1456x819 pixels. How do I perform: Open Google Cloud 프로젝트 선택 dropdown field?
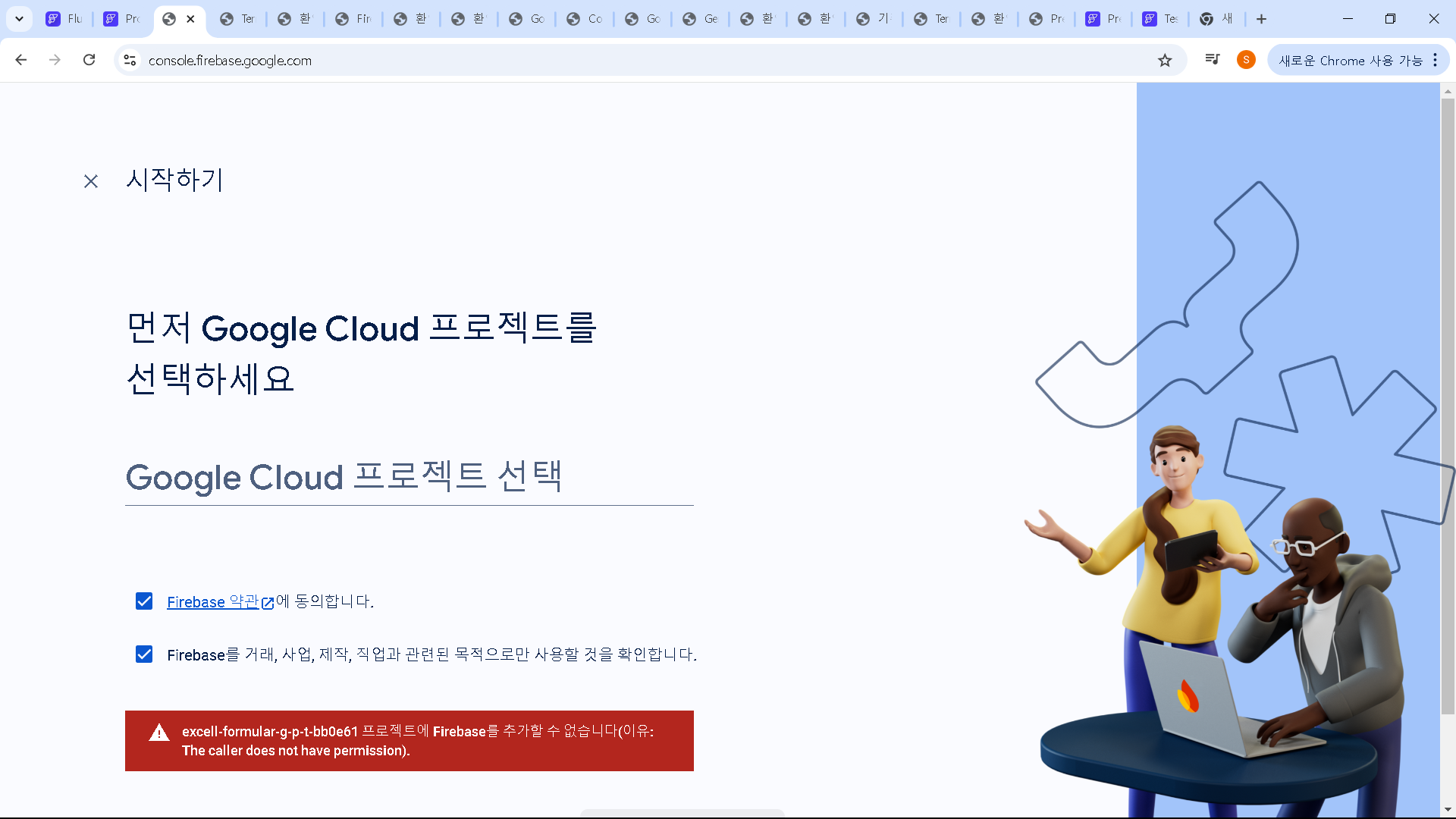pyautogui.click(x=409, y=478)
